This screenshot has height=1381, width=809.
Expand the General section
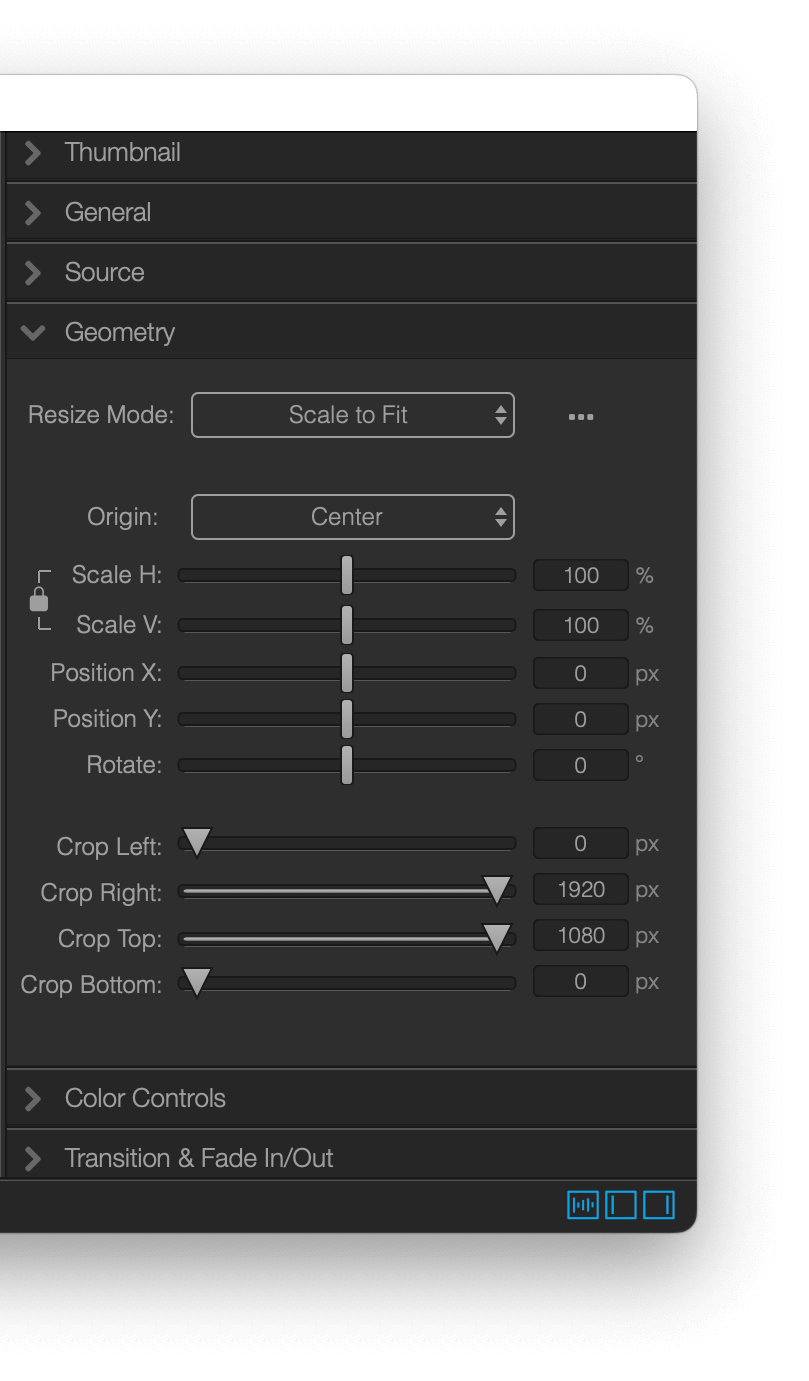[351, 212]
